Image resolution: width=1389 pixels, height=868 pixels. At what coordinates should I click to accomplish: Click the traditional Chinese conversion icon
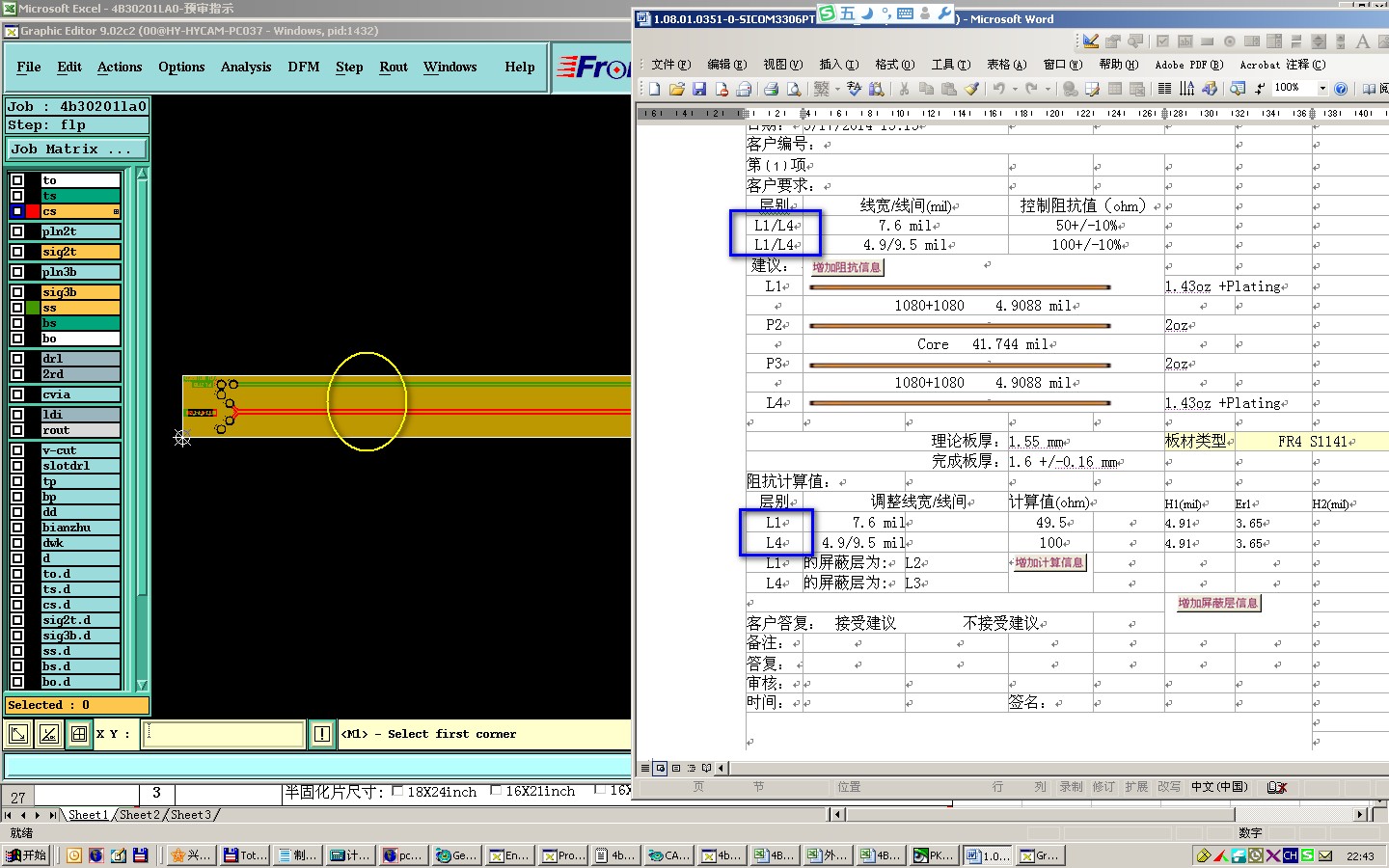click(x=821, y=89)
